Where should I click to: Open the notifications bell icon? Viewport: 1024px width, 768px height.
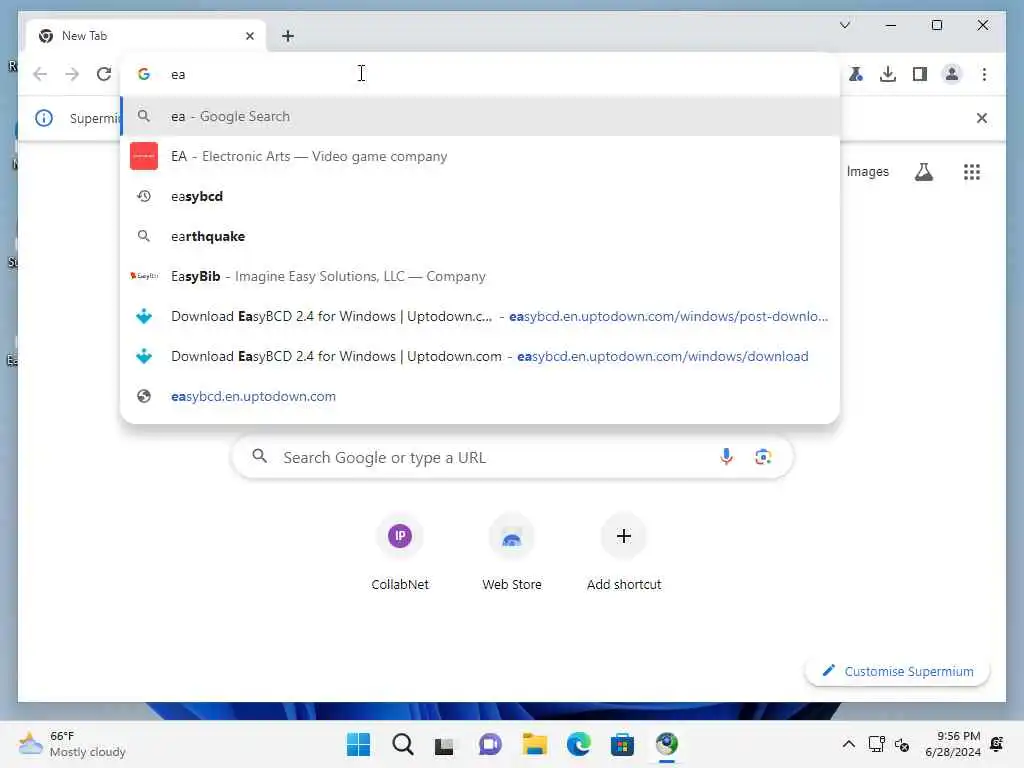[x=997, y=744]
